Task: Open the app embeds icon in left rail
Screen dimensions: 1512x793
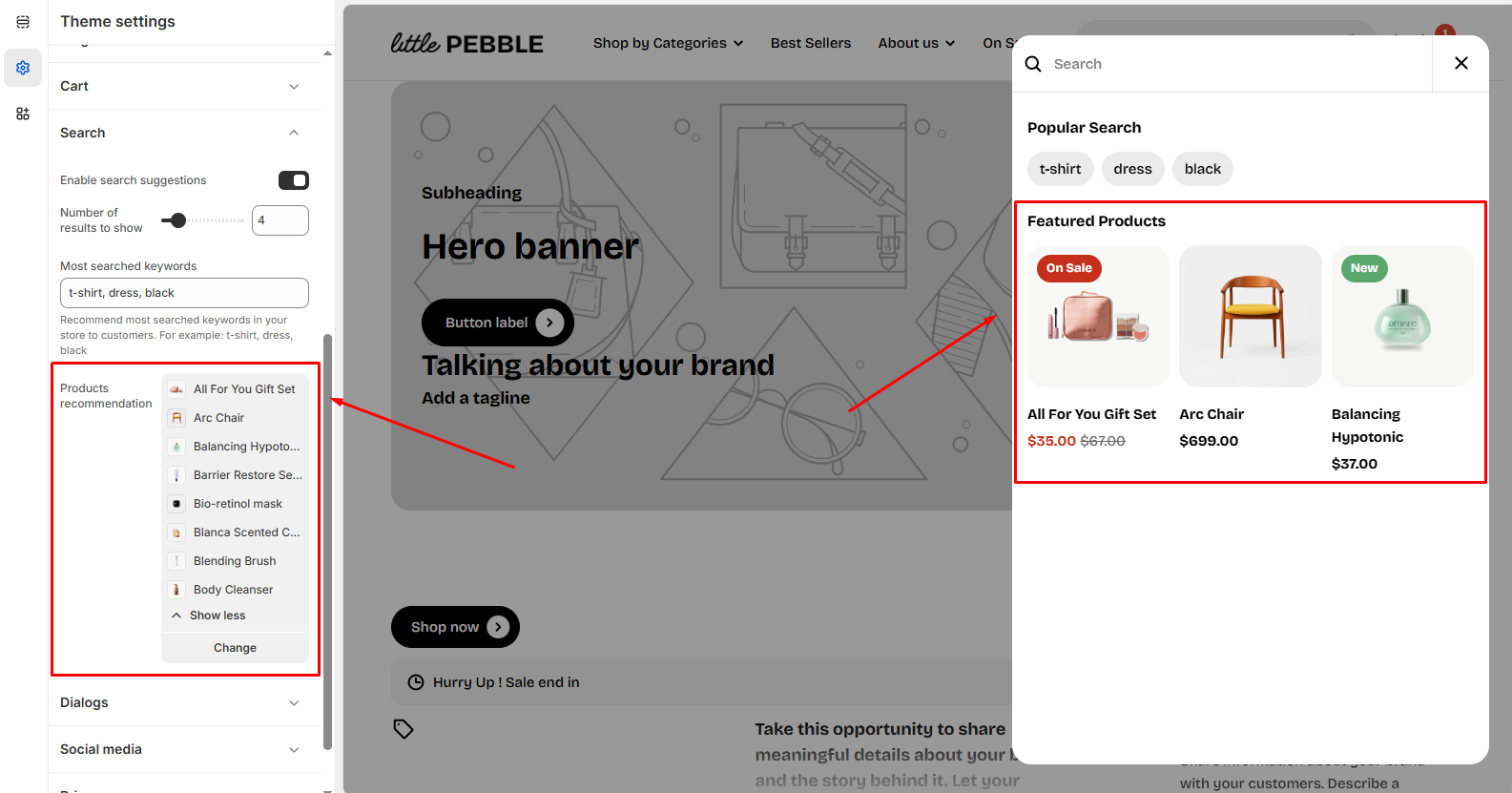Action: (x=23, y=114)
